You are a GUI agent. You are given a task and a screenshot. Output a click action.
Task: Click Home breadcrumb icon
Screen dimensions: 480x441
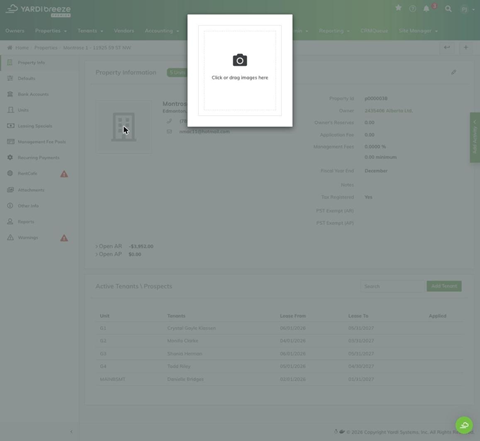click(10, 48)
